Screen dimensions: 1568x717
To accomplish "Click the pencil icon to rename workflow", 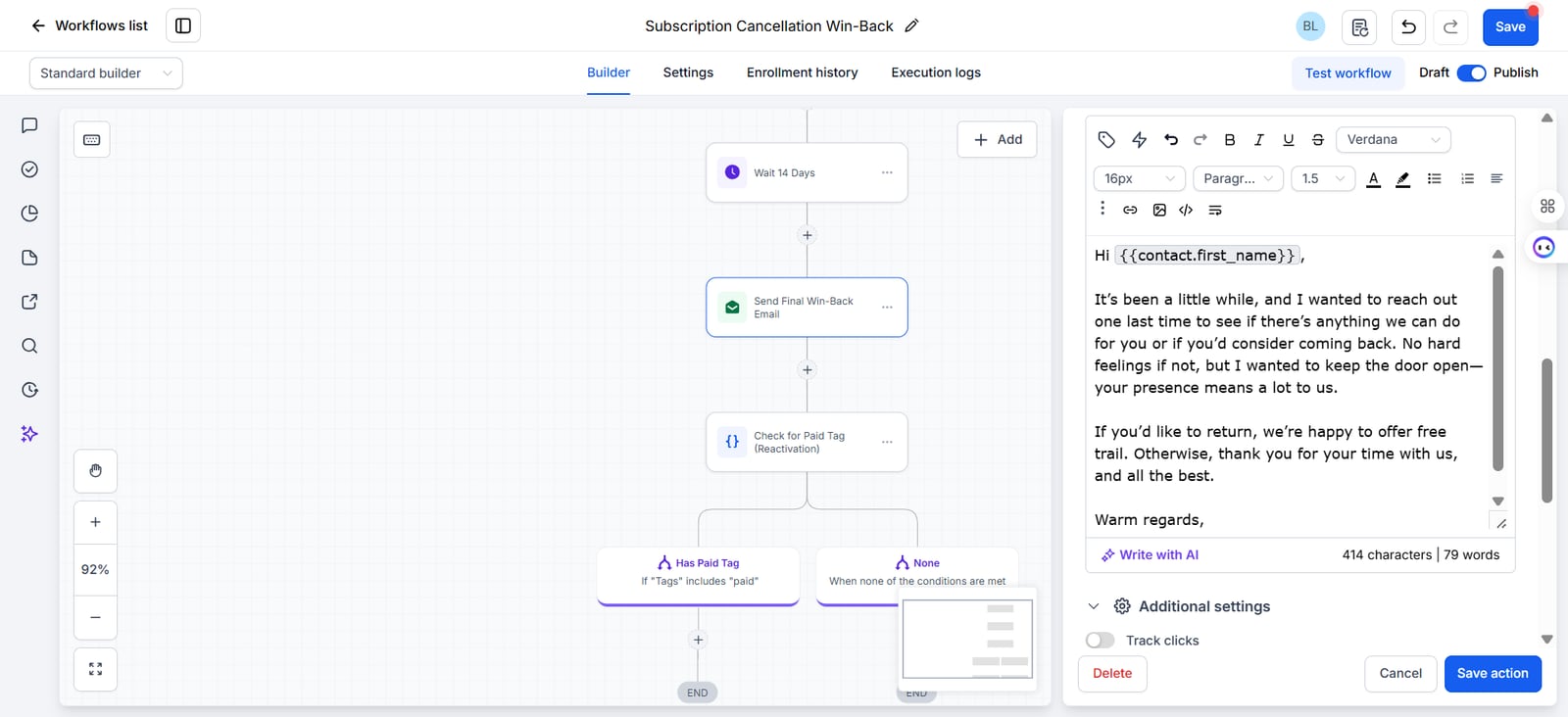I will (x=911, y=25).
